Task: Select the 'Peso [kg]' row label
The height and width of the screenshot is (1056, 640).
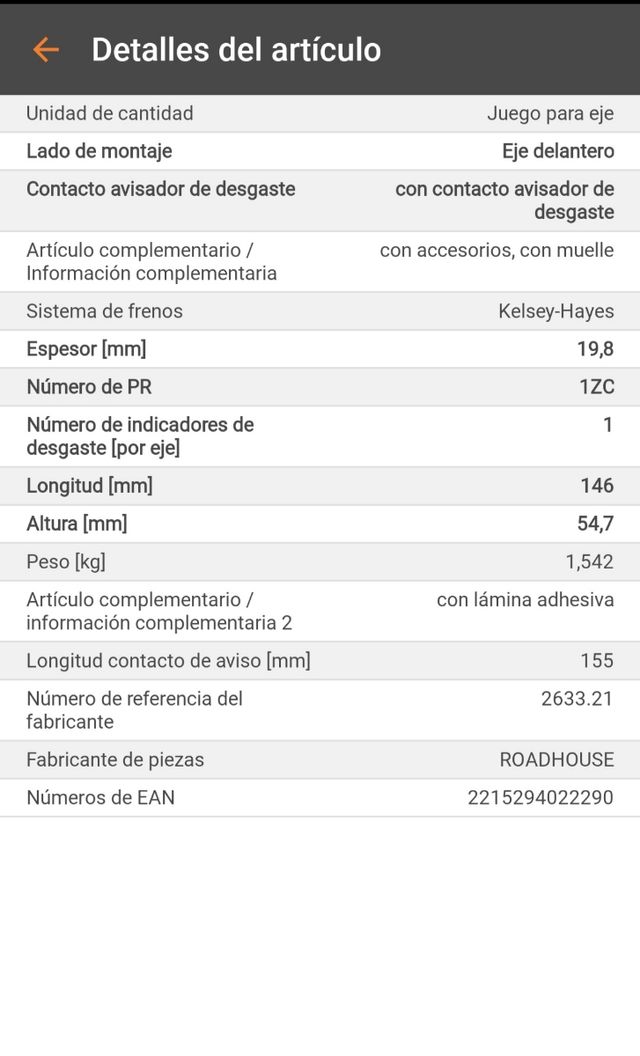Action: pos(66,562)
